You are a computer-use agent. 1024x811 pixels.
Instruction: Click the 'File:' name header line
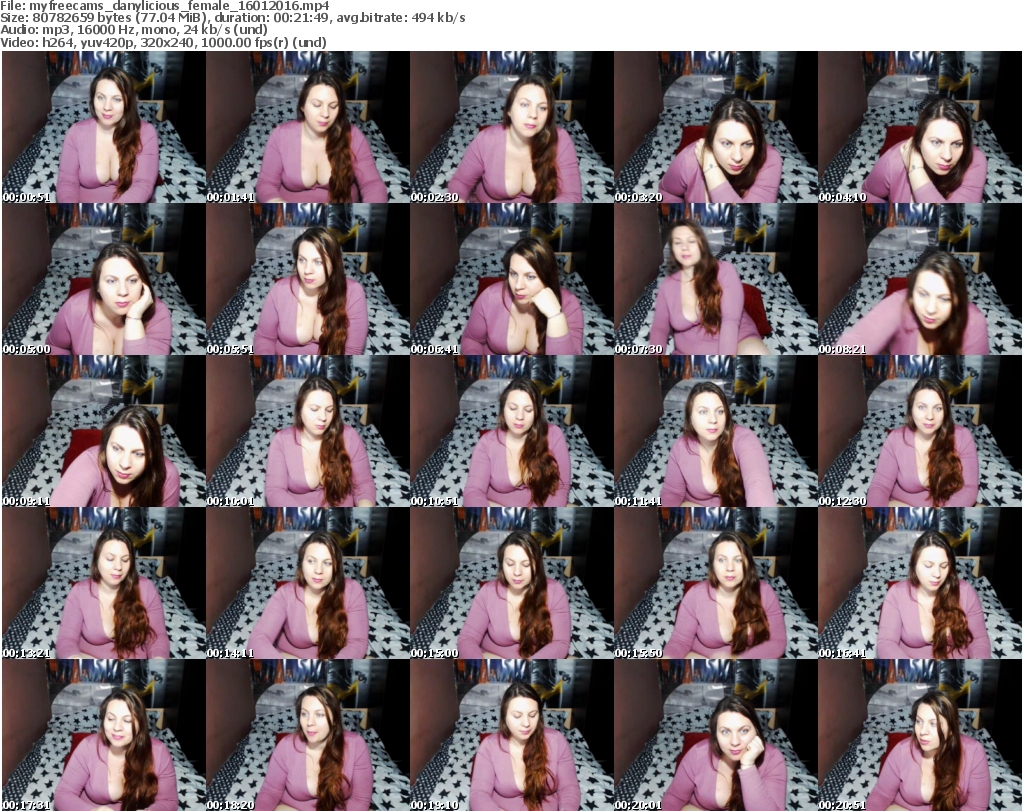(165, 6)
